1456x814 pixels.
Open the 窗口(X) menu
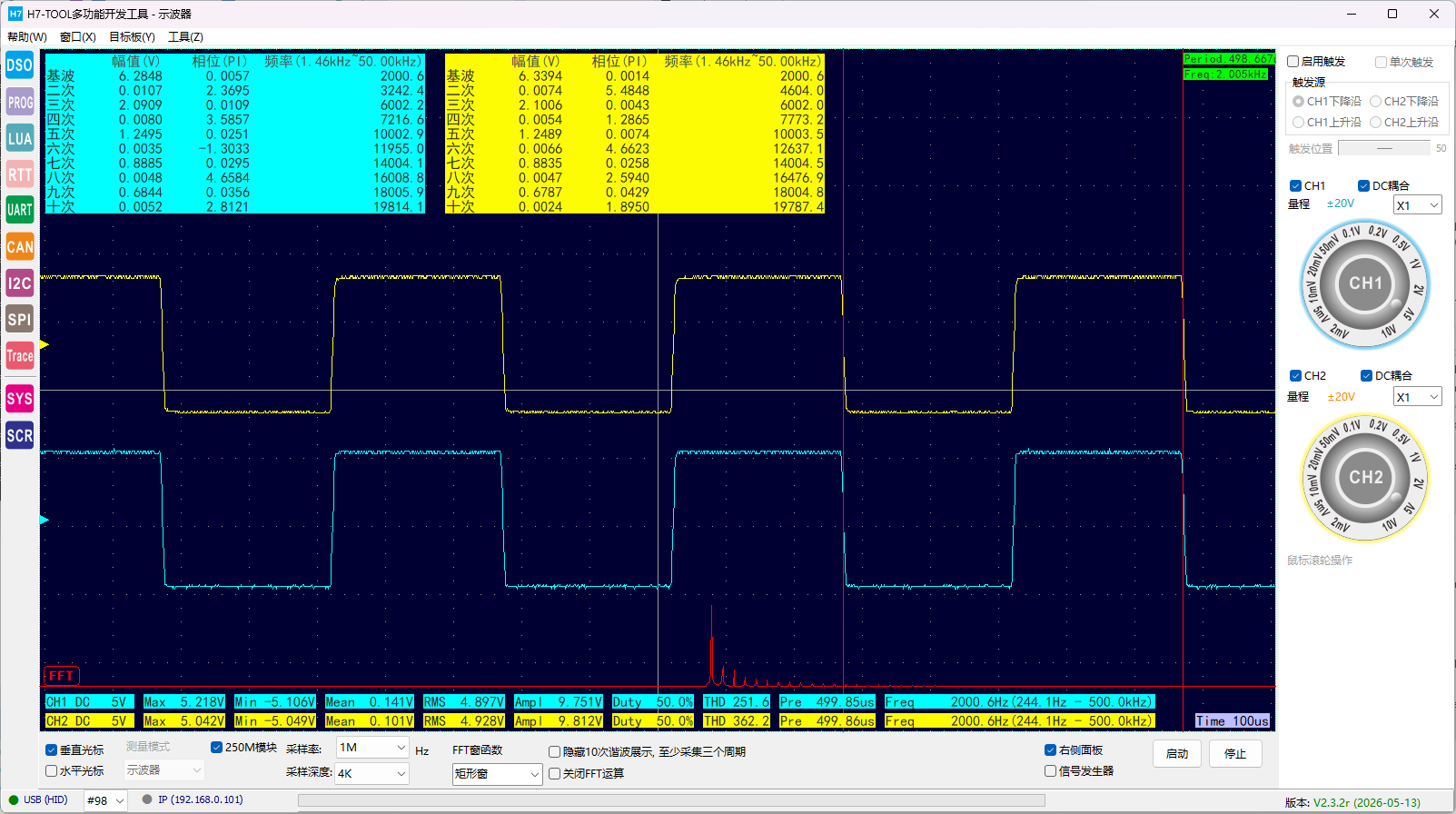[x=78, y=37]
